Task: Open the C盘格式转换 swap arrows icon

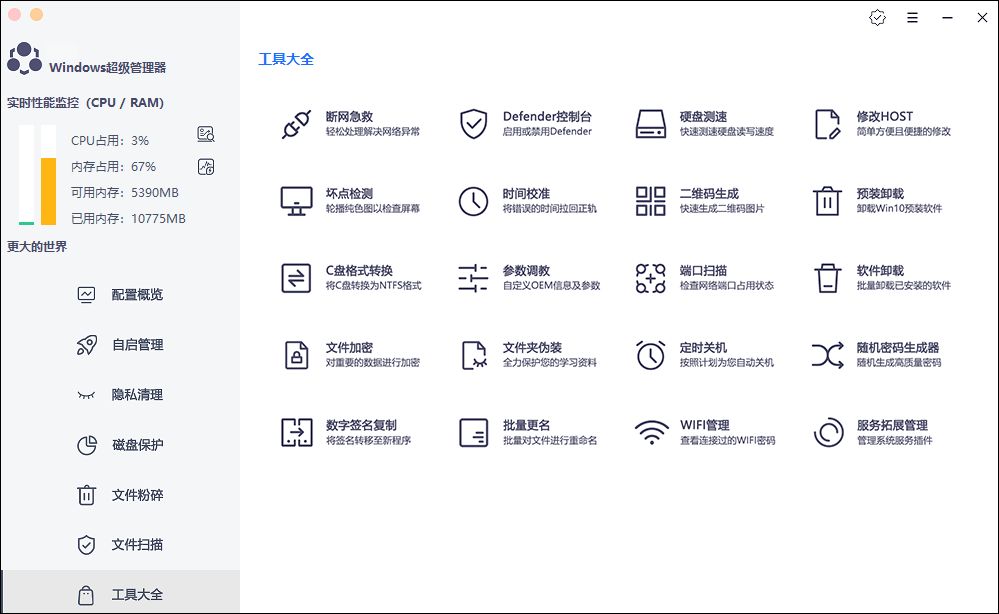Action: point(296,278)
